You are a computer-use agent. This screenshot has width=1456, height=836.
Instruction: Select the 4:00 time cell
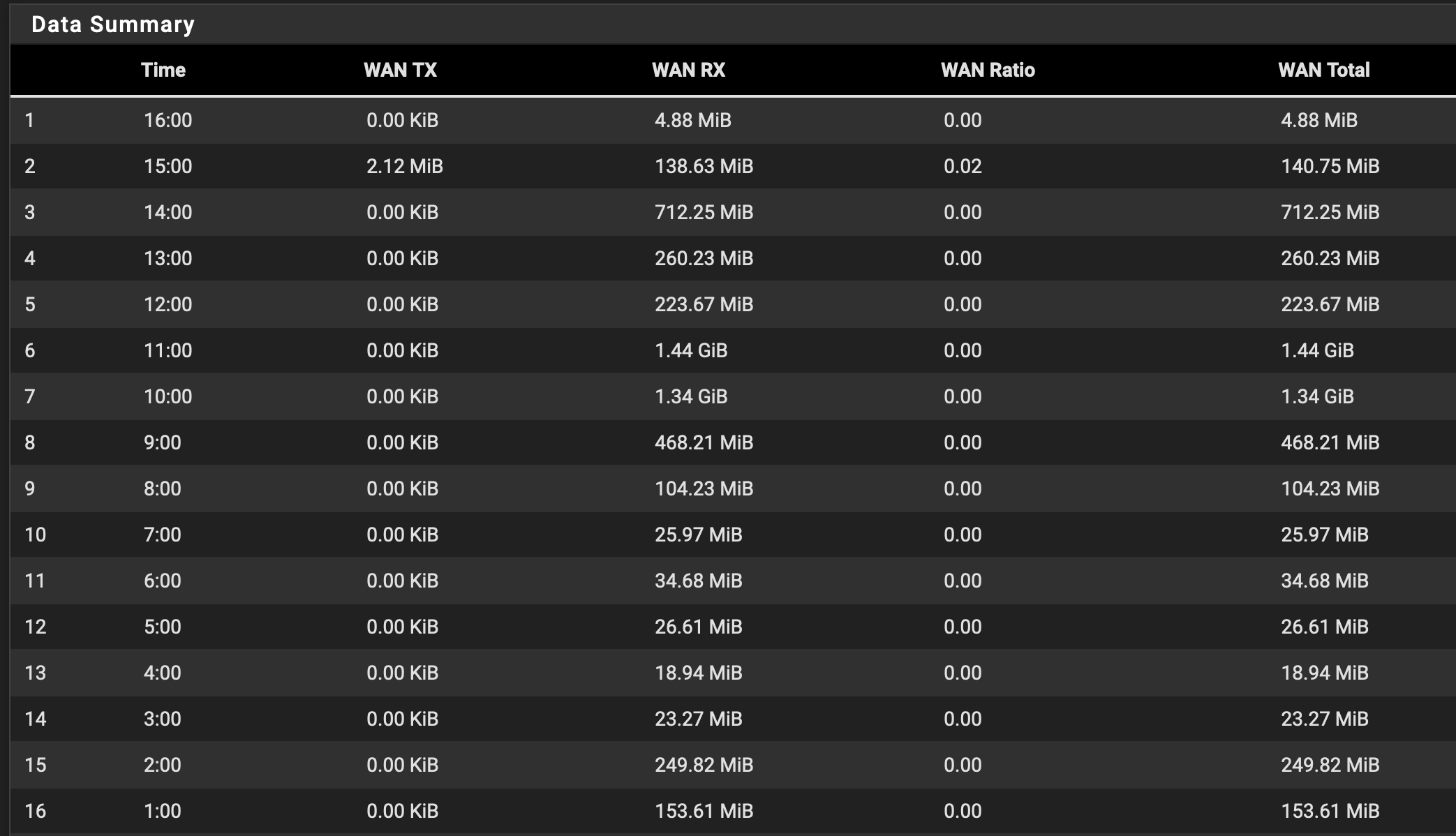(x=163, y=673)
